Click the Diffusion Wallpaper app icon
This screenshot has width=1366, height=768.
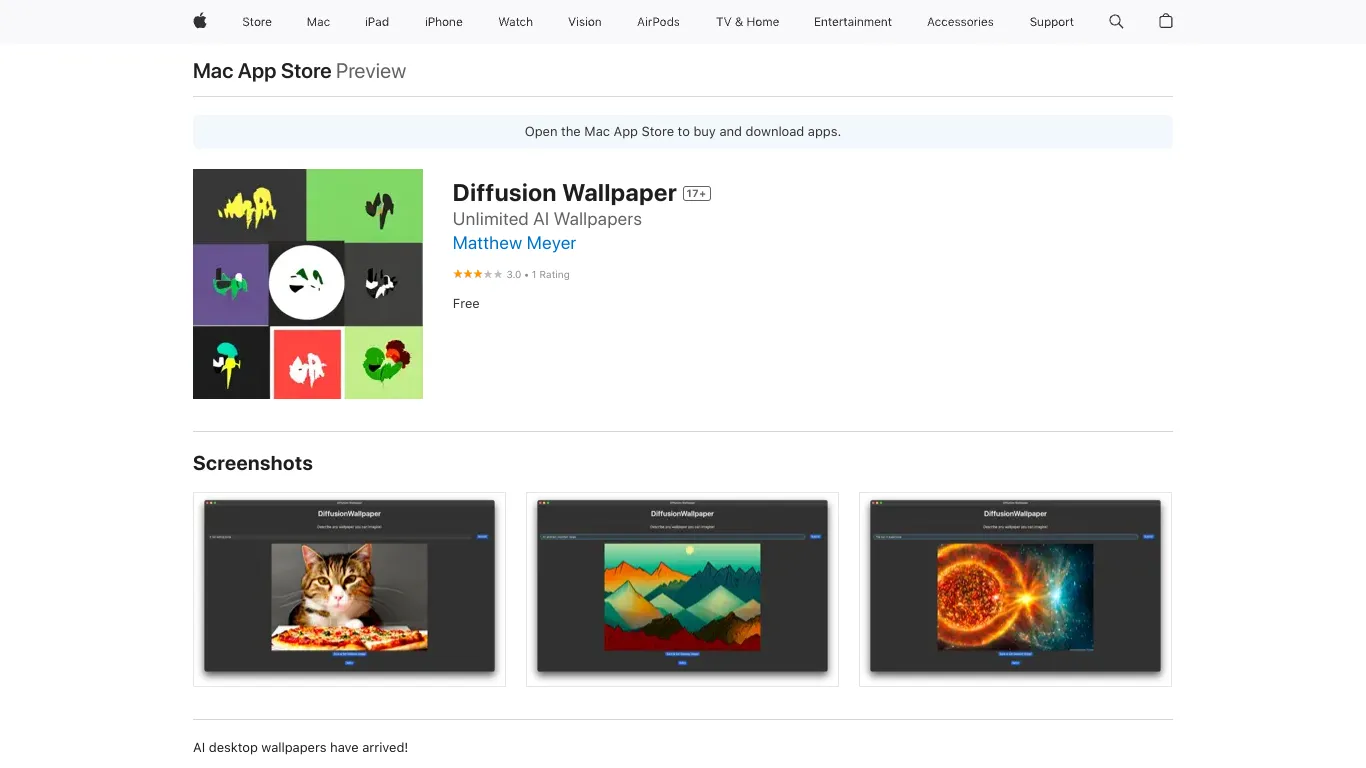pos(308,284)
